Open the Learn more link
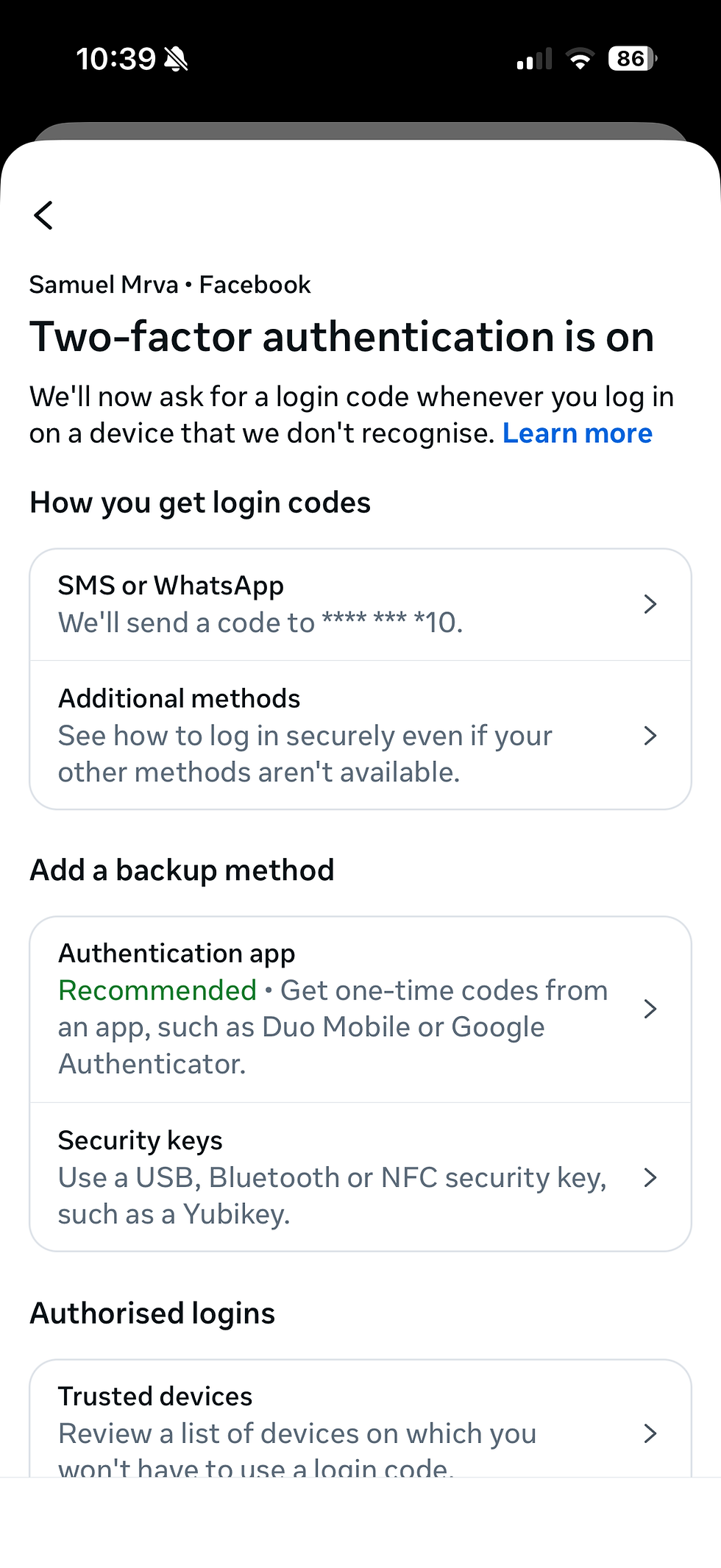 [x=578, y=433]
